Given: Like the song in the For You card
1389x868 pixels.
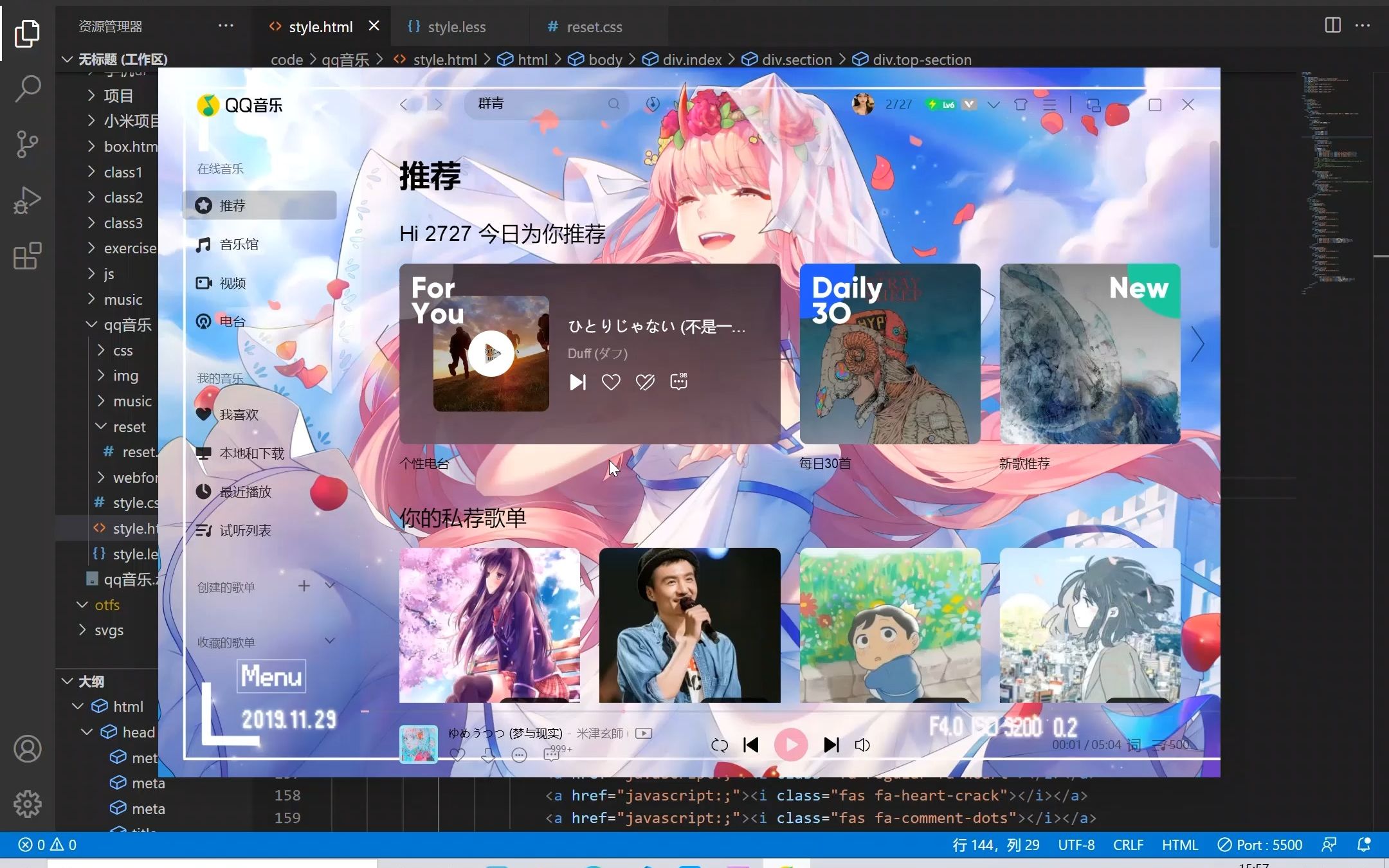Looking at the screenshot, I should click(611, 383).
